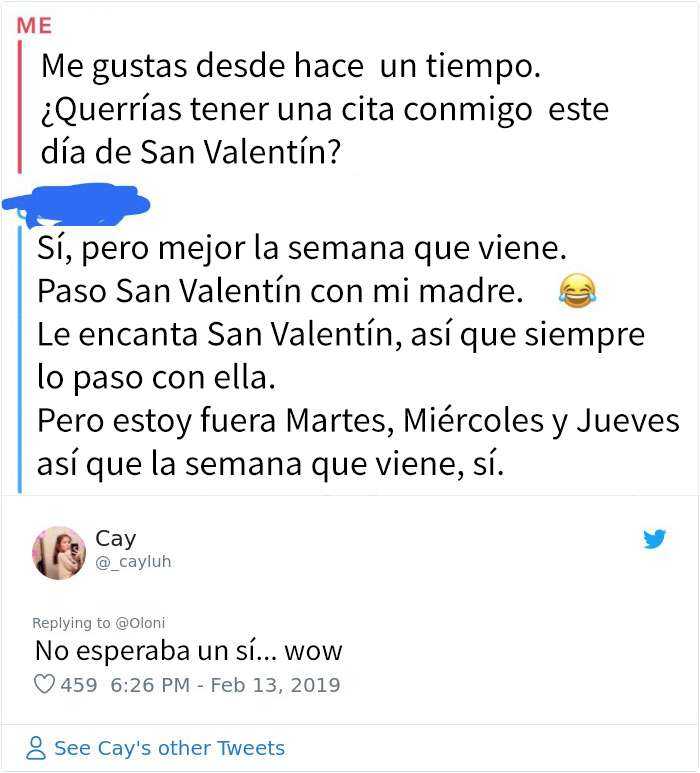This screenshot has height=773, width=700.
Task: Click the "Replying to" label text
Action: tap(72, 623)
